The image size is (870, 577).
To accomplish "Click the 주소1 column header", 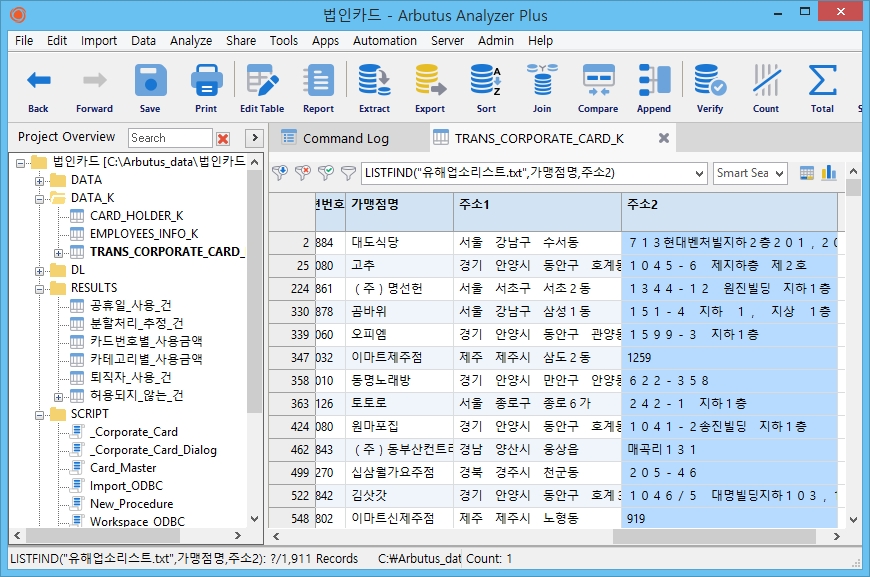I will (x=538, y=211).
